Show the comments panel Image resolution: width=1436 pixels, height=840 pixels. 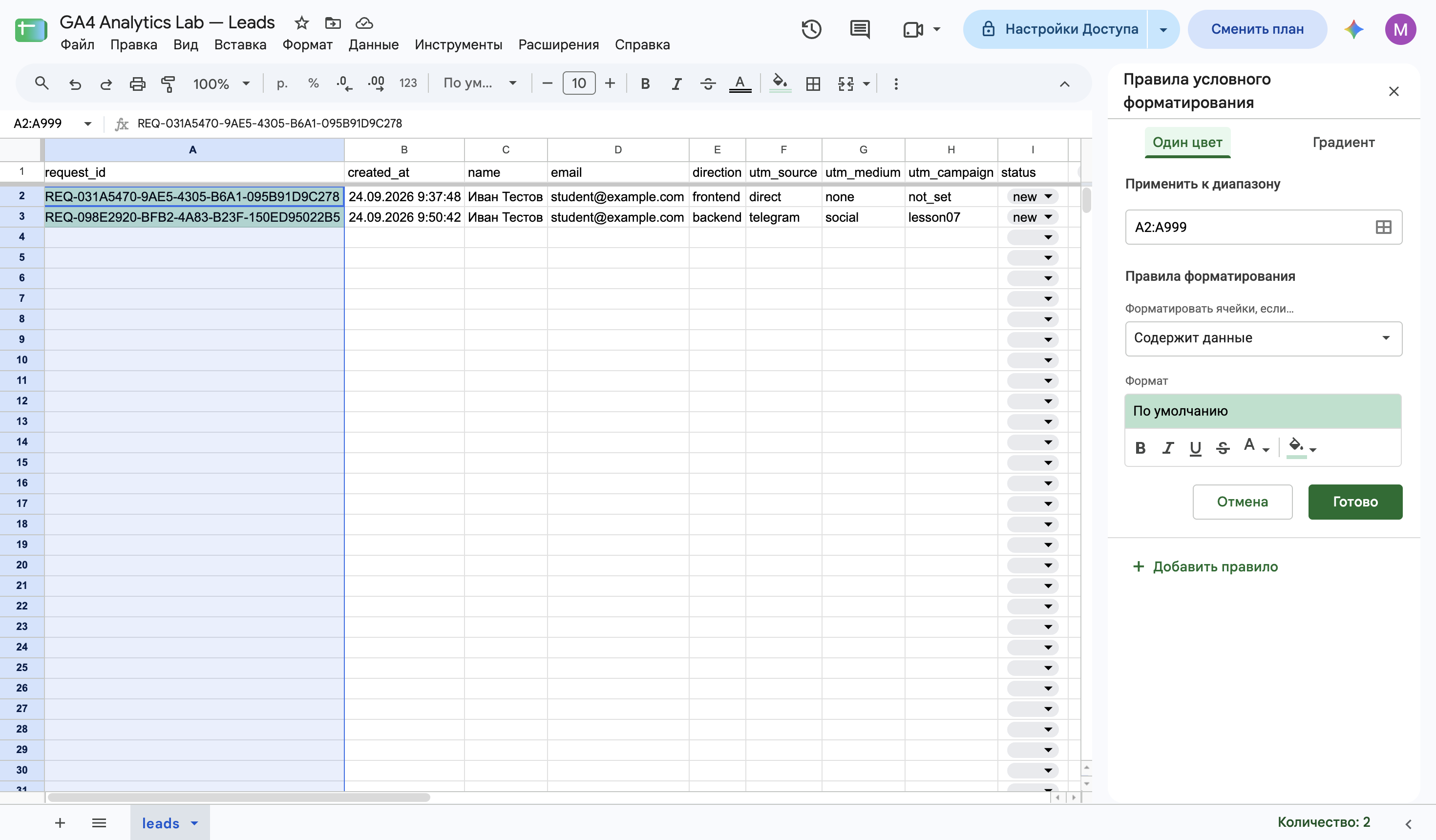[859, 29]
